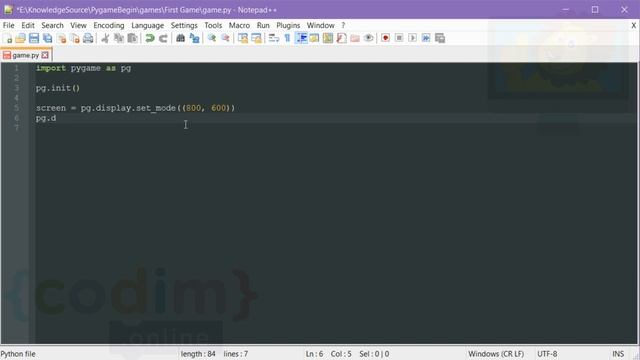Viewport: 640px width, 360px height.
Task: Click the 'pg.d' line in editor
Action: coord(46,118)
